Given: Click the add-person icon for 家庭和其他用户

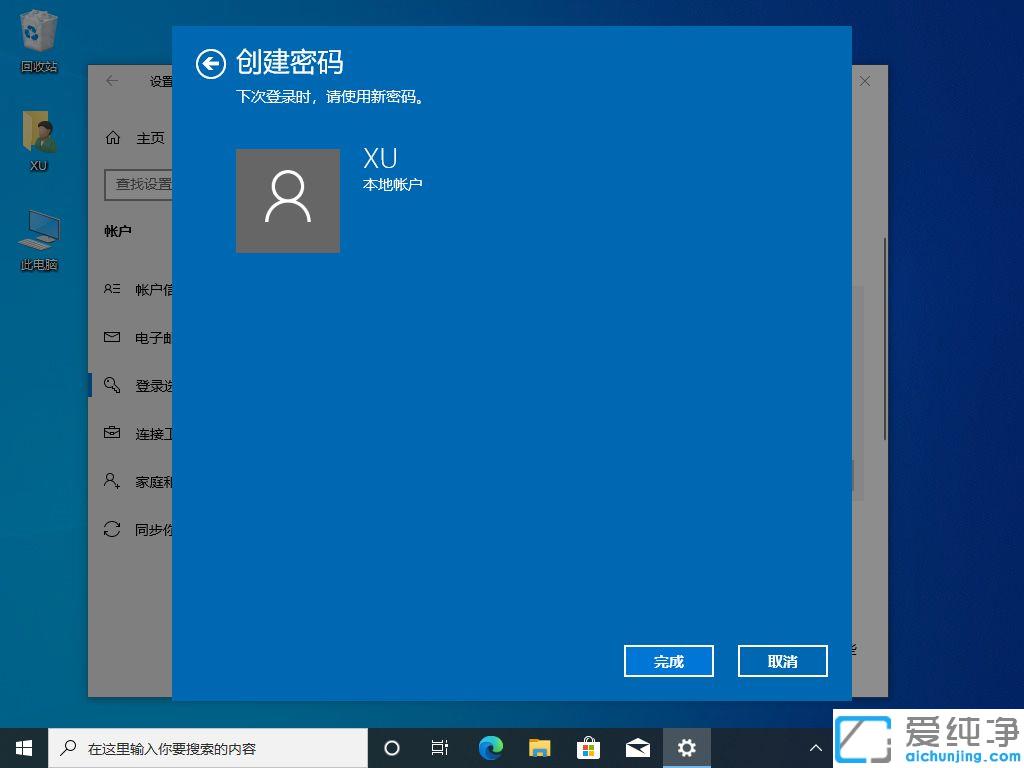Looking at the screenshot, I should pyautogui.click(x=112, y=481).
